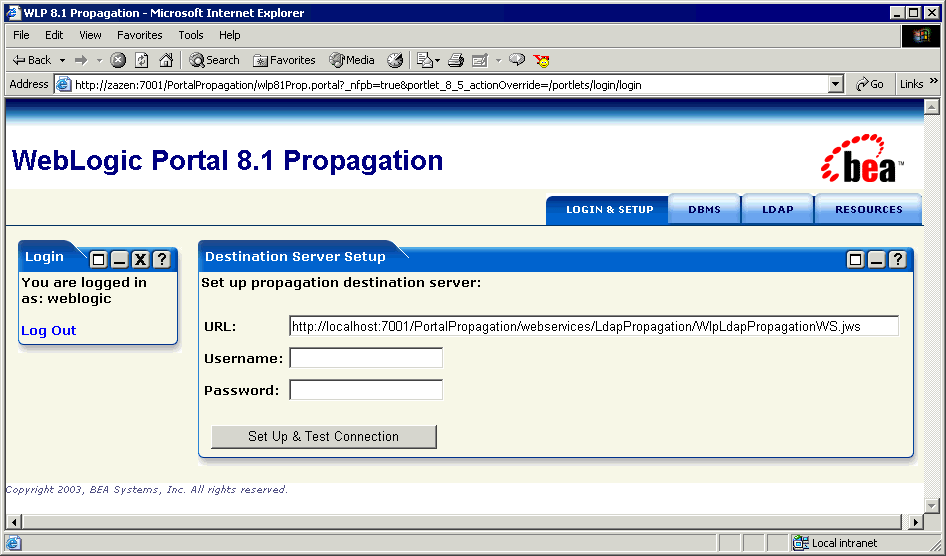
Task: Expand the Address bar dropdown arrow
Action: 836,84
